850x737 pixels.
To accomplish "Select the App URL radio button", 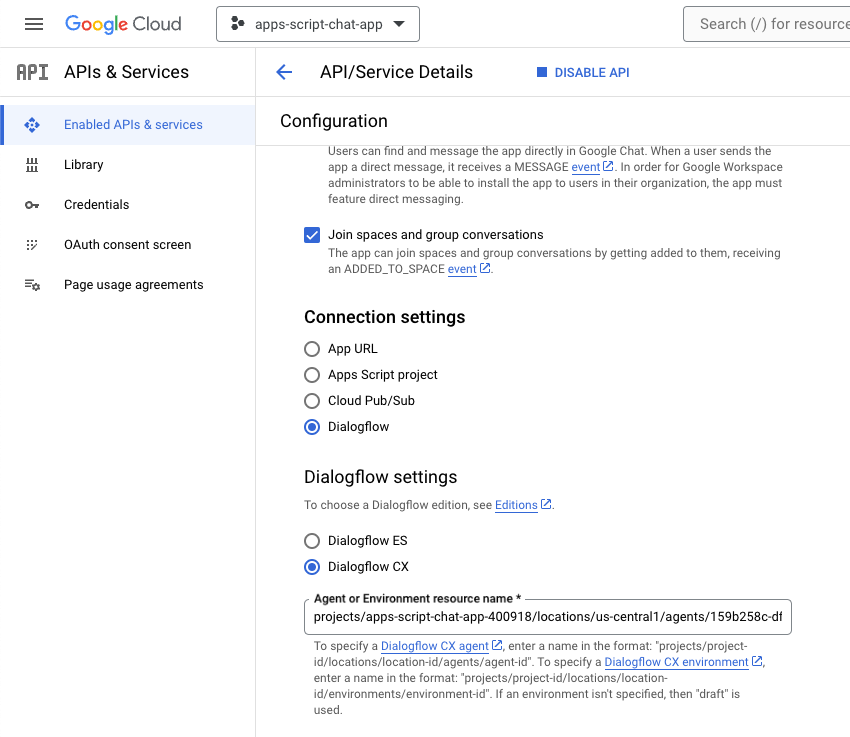I will [x=311, y=348].
